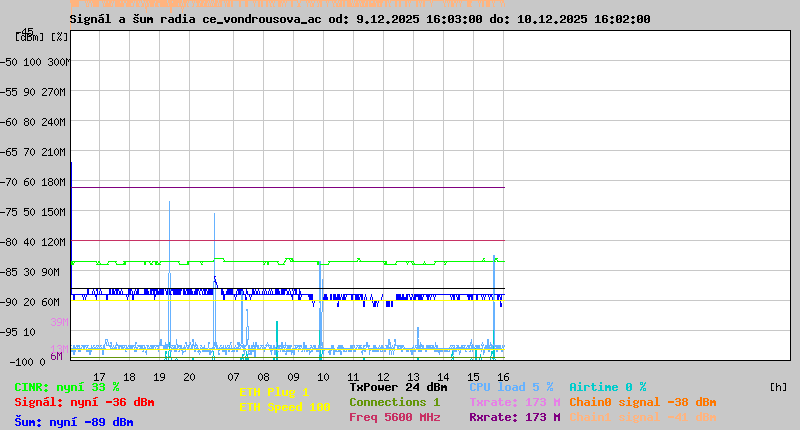Click the pink '39M' rate marker
The height and width of the screenshot is (430, 800).
[x=59, y=322]
